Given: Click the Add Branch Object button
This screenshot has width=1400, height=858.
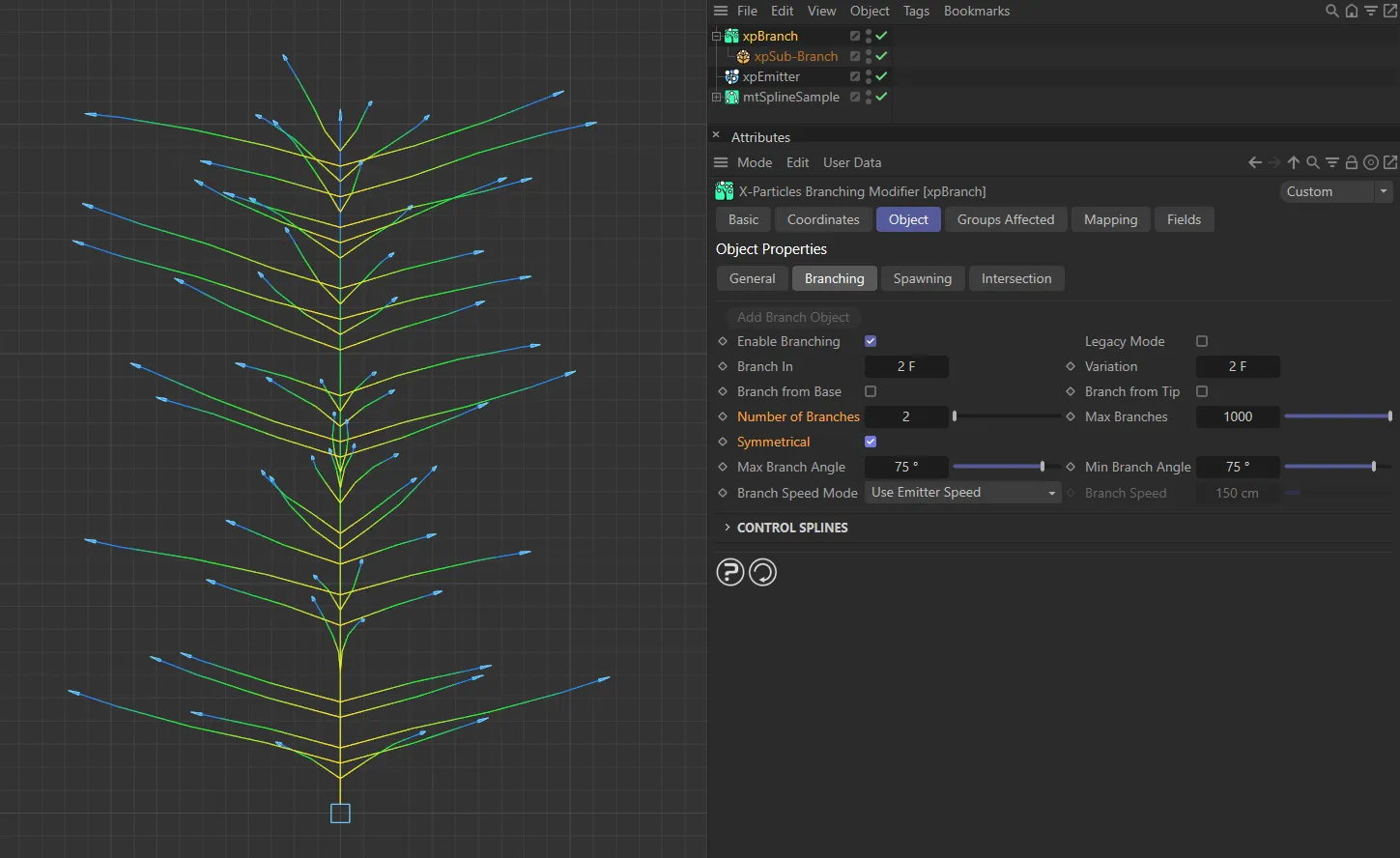Looking at the screenshot, I should coord(792,317).
